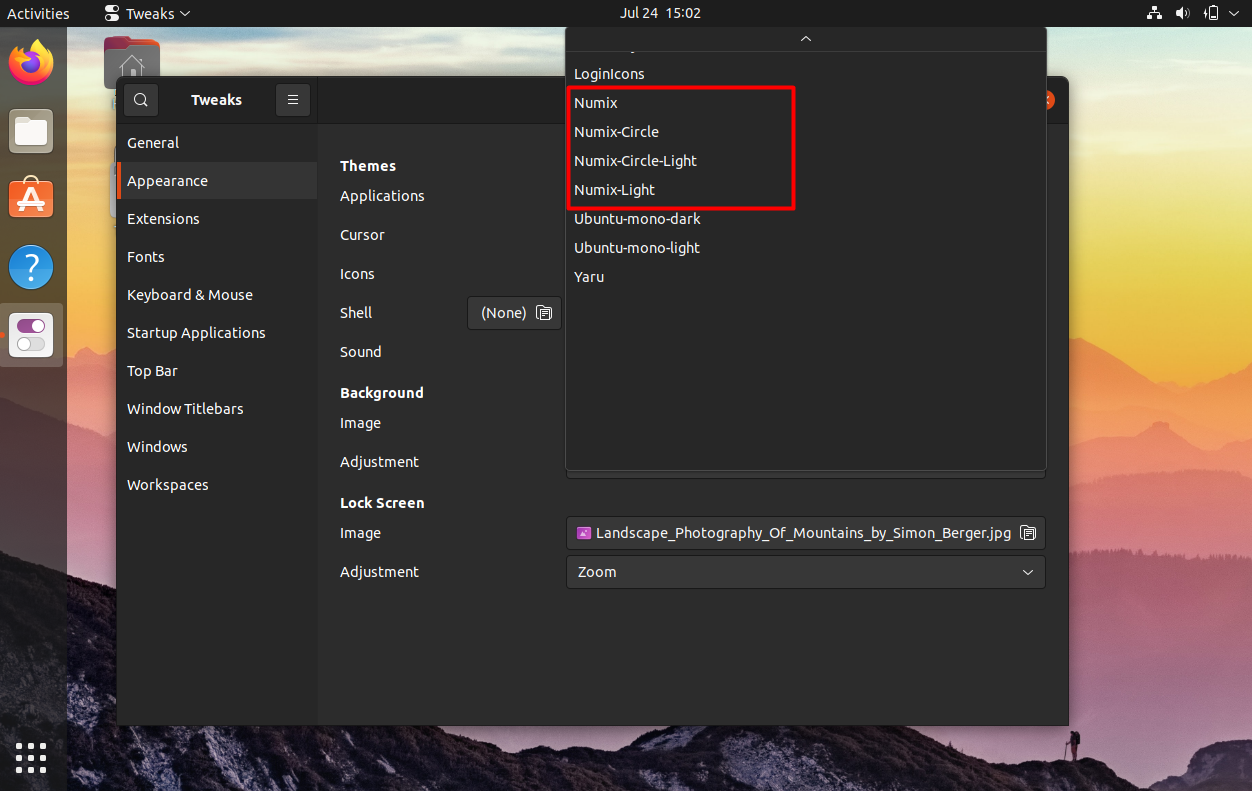Click the Icons label in Themes
The height and width of the screenshot is (791, 1252).
[357, 274]
